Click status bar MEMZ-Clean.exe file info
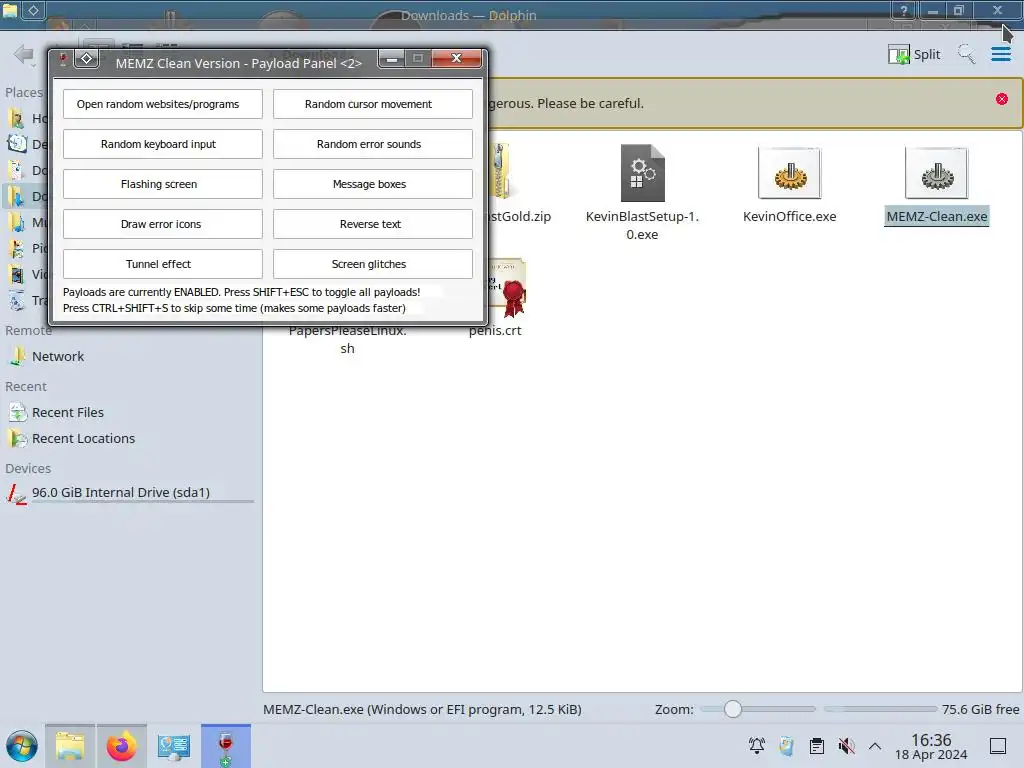This screenshot has width=1024, height=768. (x=422, y=709)
